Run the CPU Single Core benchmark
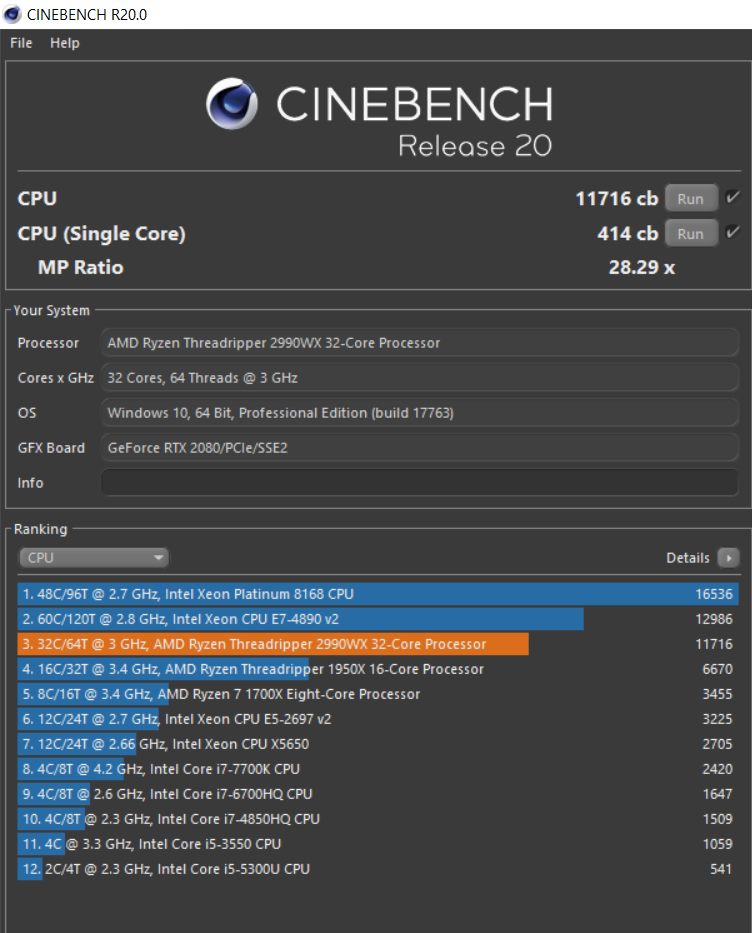Screen dimensions: 752x933 [x=691, y=233]
